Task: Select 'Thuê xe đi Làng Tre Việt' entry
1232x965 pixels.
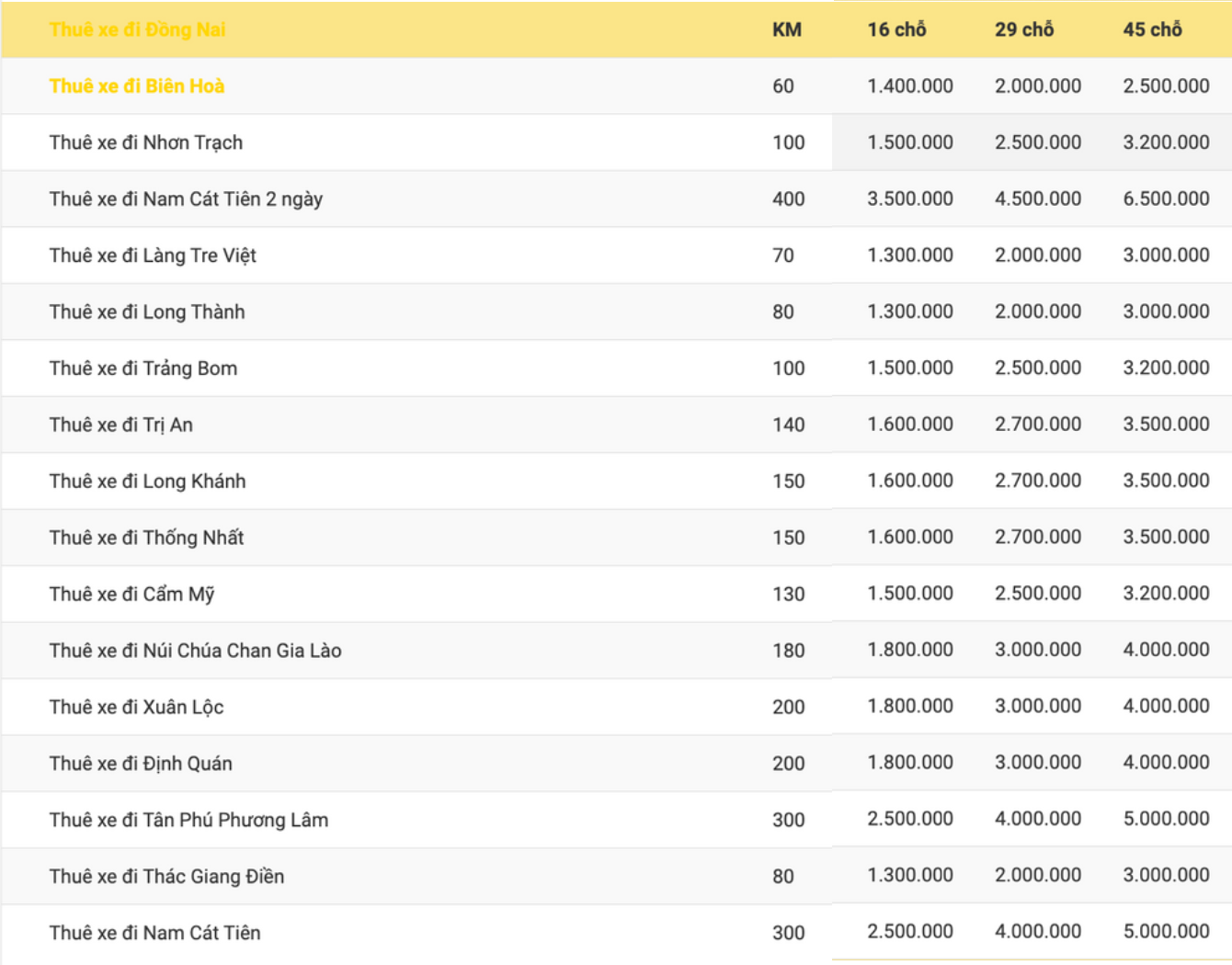Action: click(x=153, y=255)
